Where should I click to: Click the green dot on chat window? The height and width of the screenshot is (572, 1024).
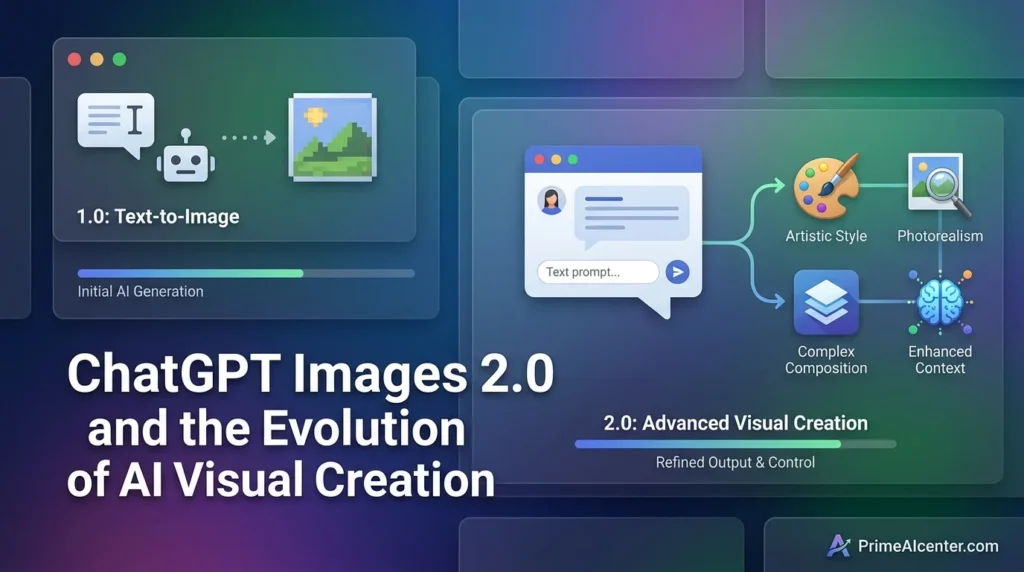coord(573,159)
